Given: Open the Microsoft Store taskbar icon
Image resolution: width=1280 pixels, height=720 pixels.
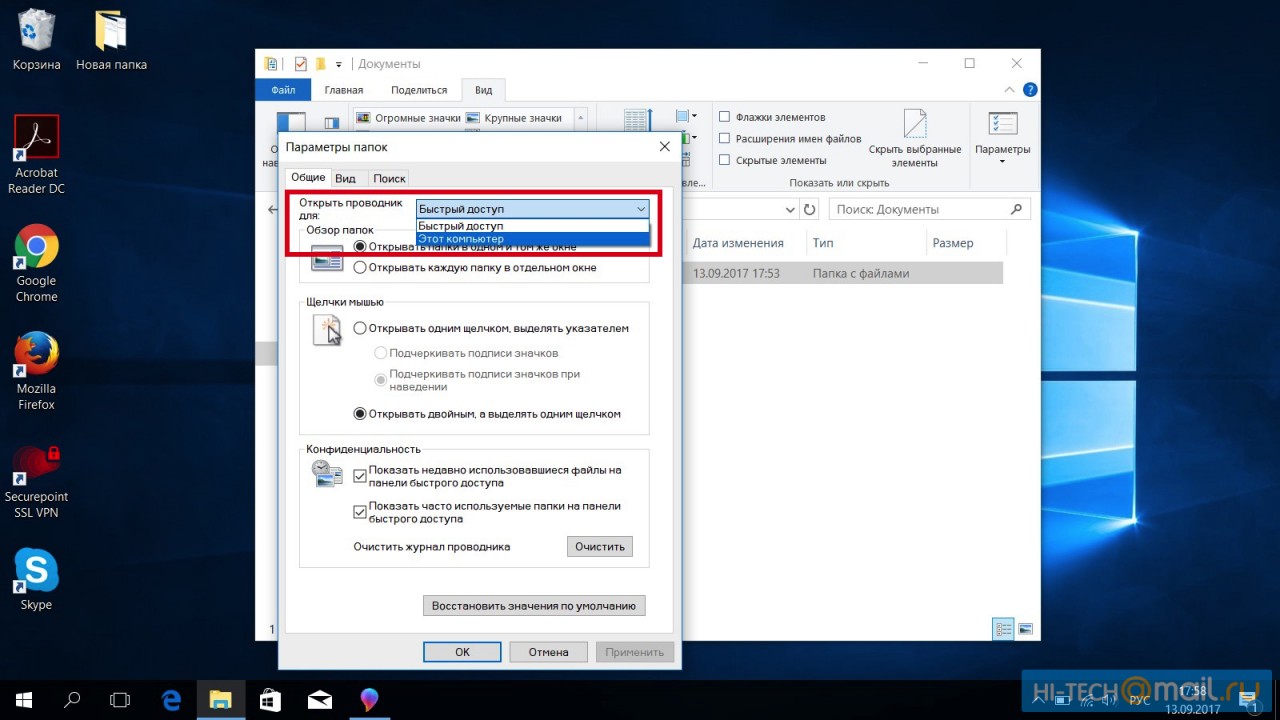Looking at the screenshot, I should click(269, 700).
